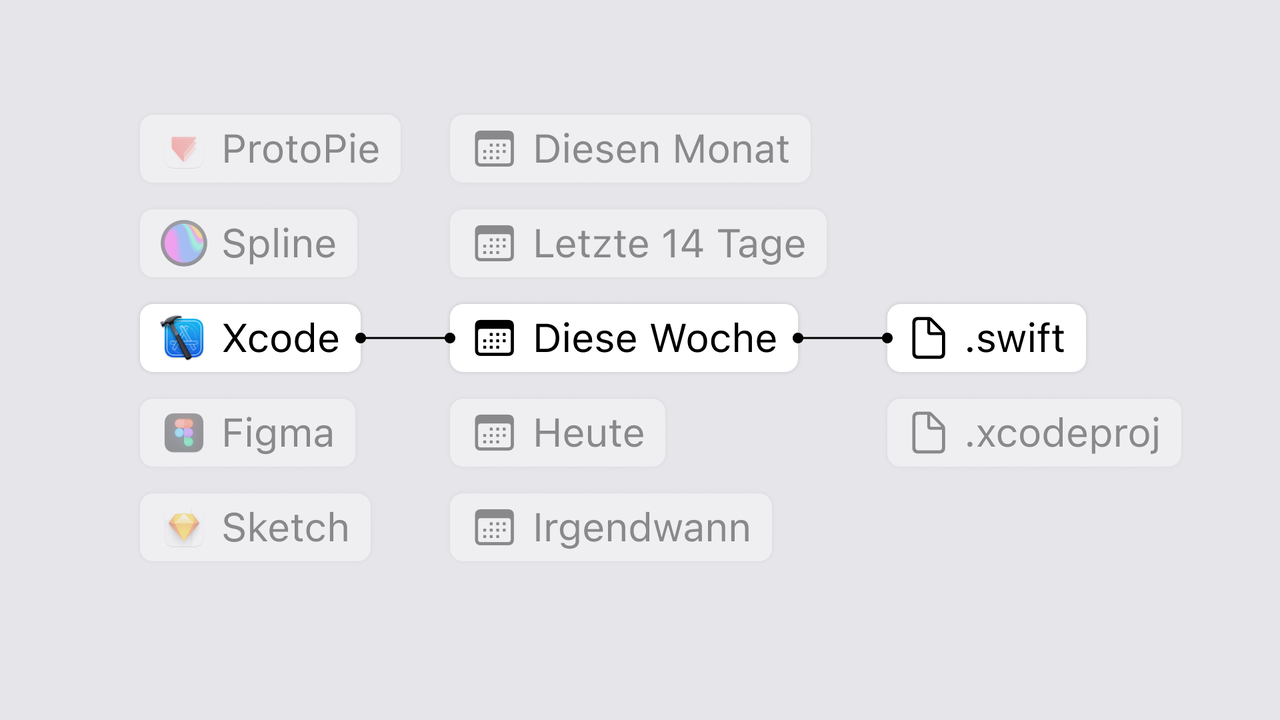1280x720 pixels.
Task: Choose the Heute time filter
Action: [x=557, y=433]
